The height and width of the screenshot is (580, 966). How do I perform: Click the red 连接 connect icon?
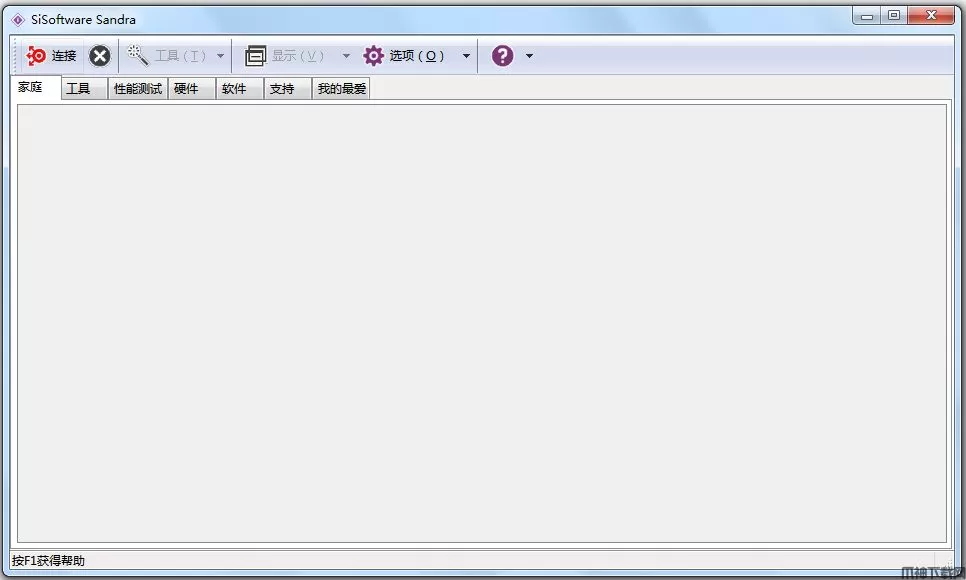[x=36, y=55]
